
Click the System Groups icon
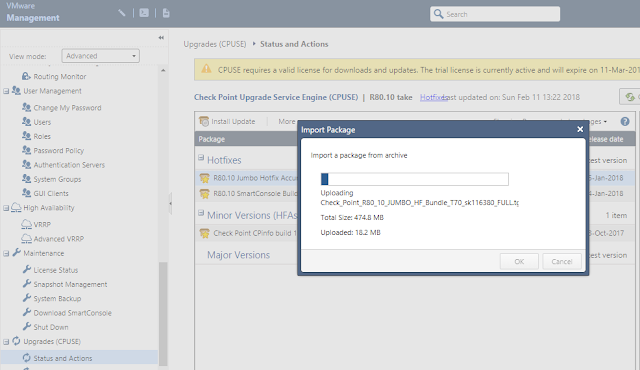point(26,179)
